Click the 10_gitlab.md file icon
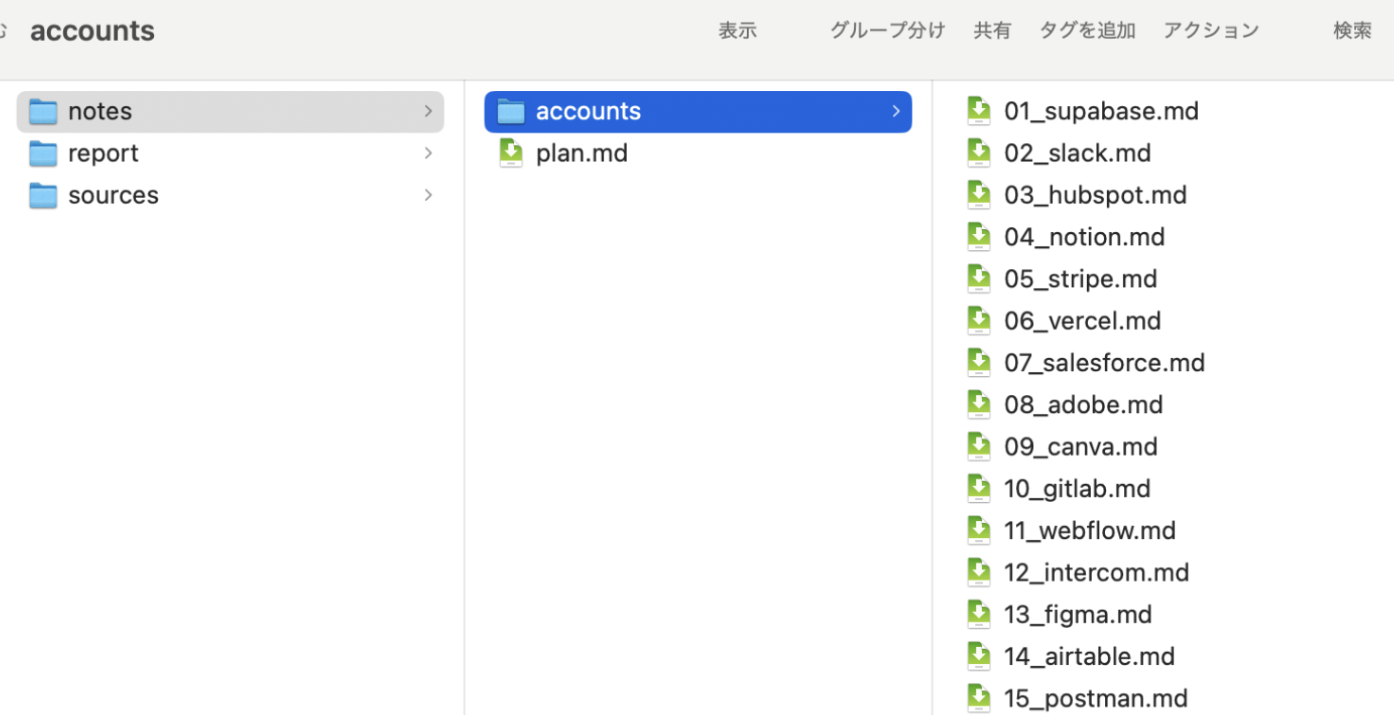Screen dimensions: 1394x718 point(979,489)
